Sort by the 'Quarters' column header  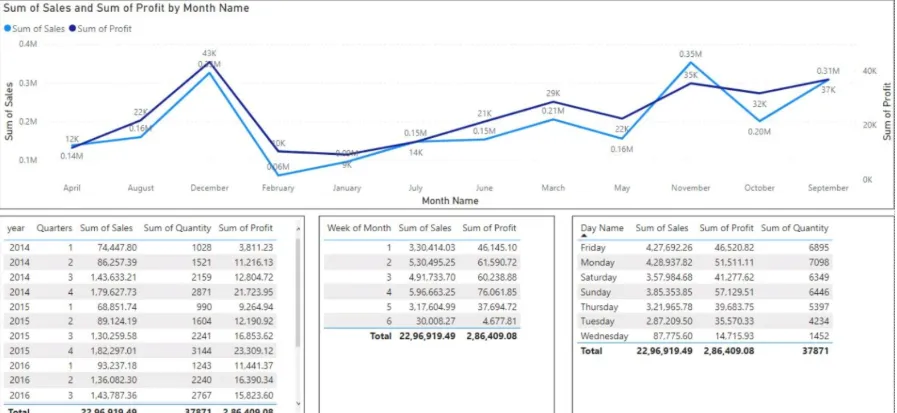pyautogui.click(x=54, y=228)
